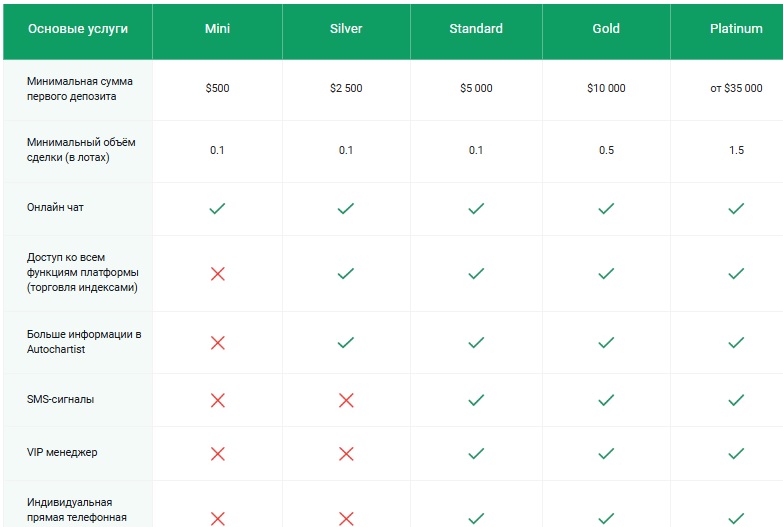Click the Mini online chat checkmark

coord(217,208)
